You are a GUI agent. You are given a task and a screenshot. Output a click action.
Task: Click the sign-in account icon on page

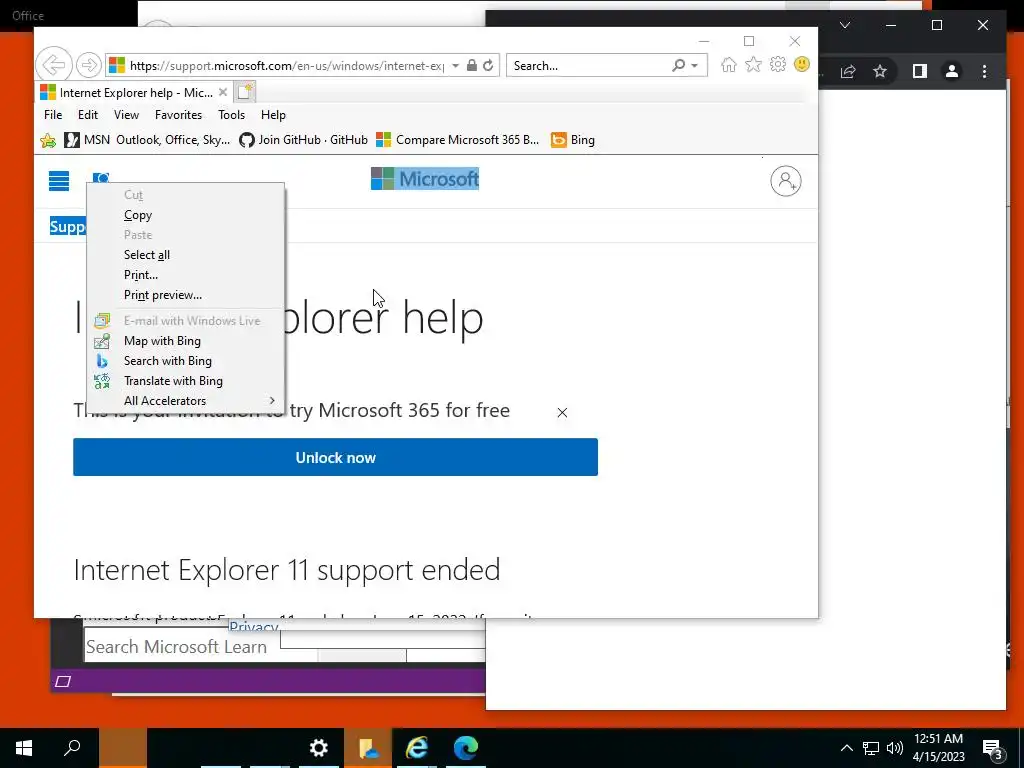pyautogui.click(x=786, y=181)
